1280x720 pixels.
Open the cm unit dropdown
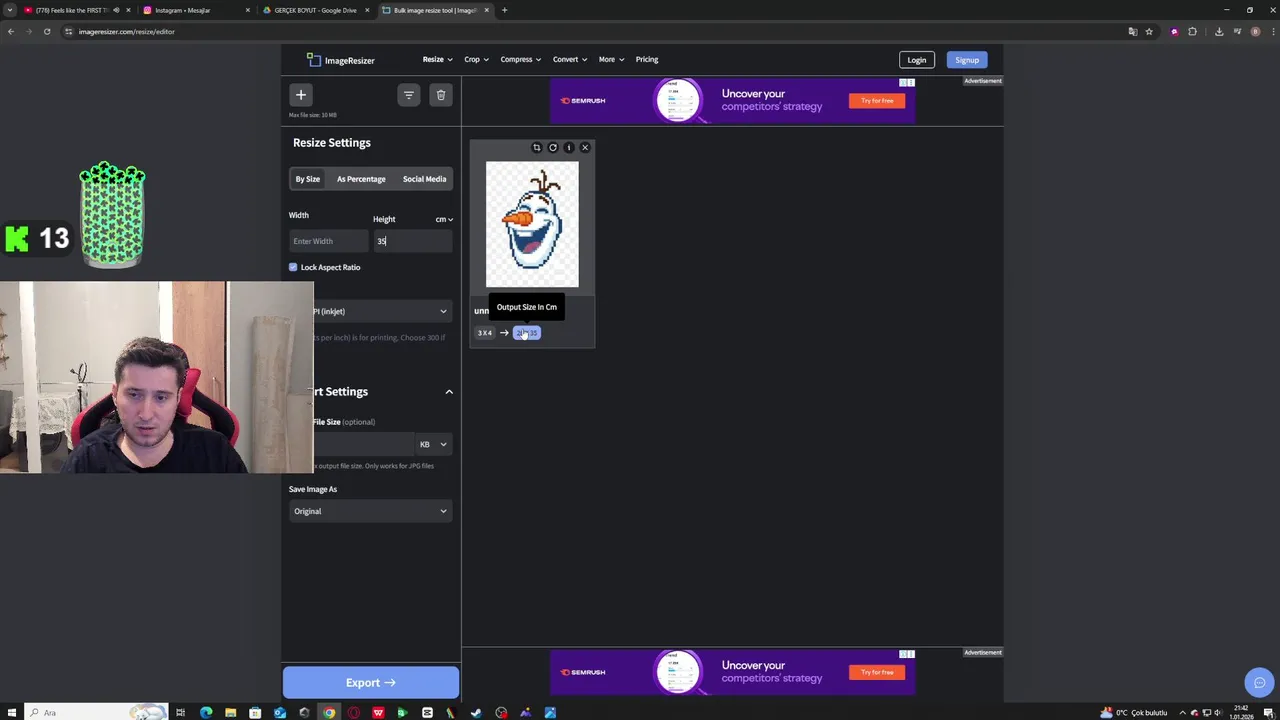tap(444, 219)
